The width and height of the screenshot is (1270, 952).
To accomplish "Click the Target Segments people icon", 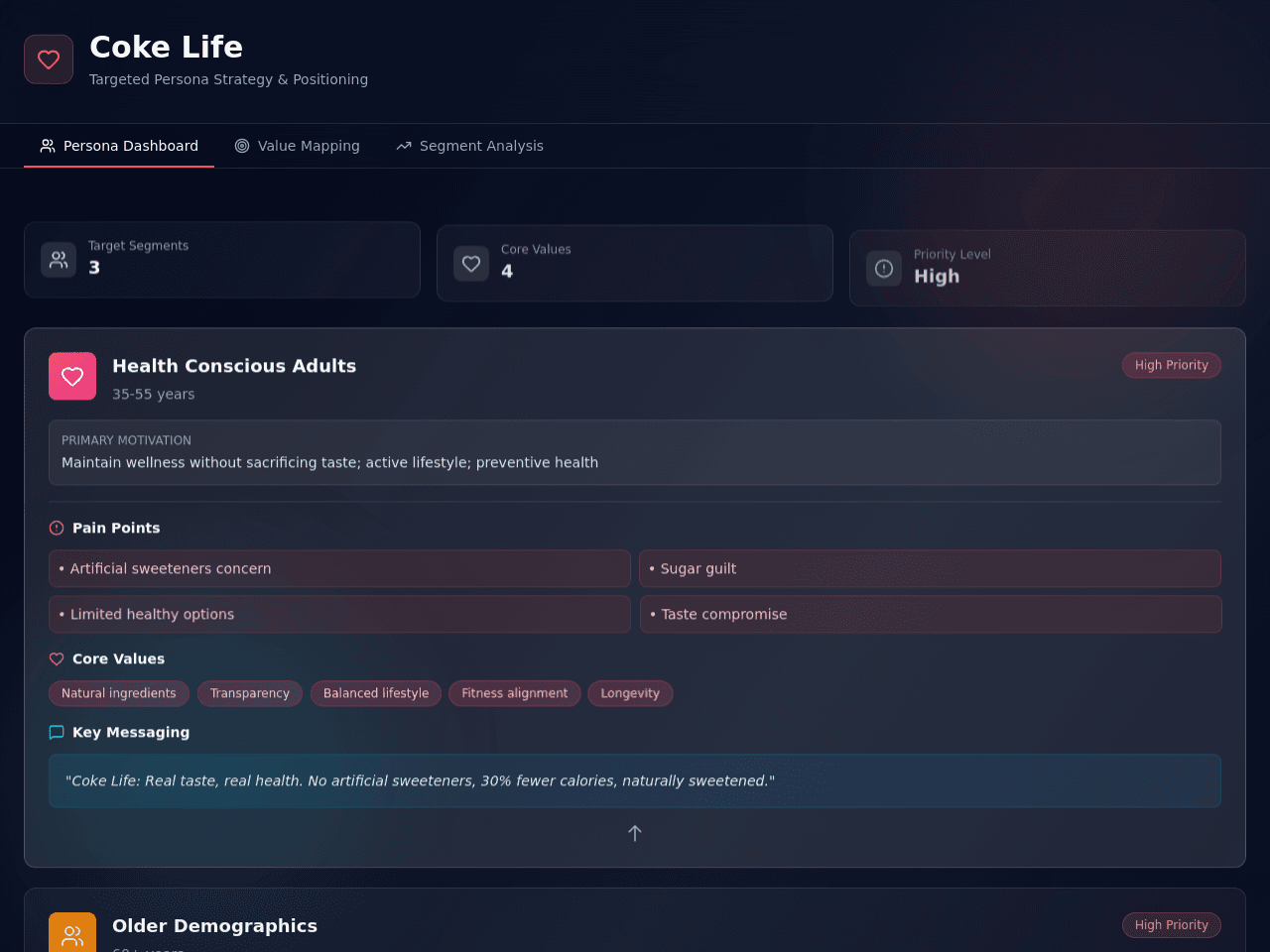I will [59, 260].
